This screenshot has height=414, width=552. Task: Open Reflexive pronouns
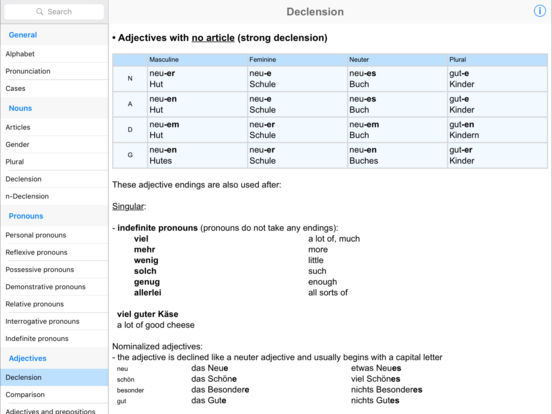[54, 252]
